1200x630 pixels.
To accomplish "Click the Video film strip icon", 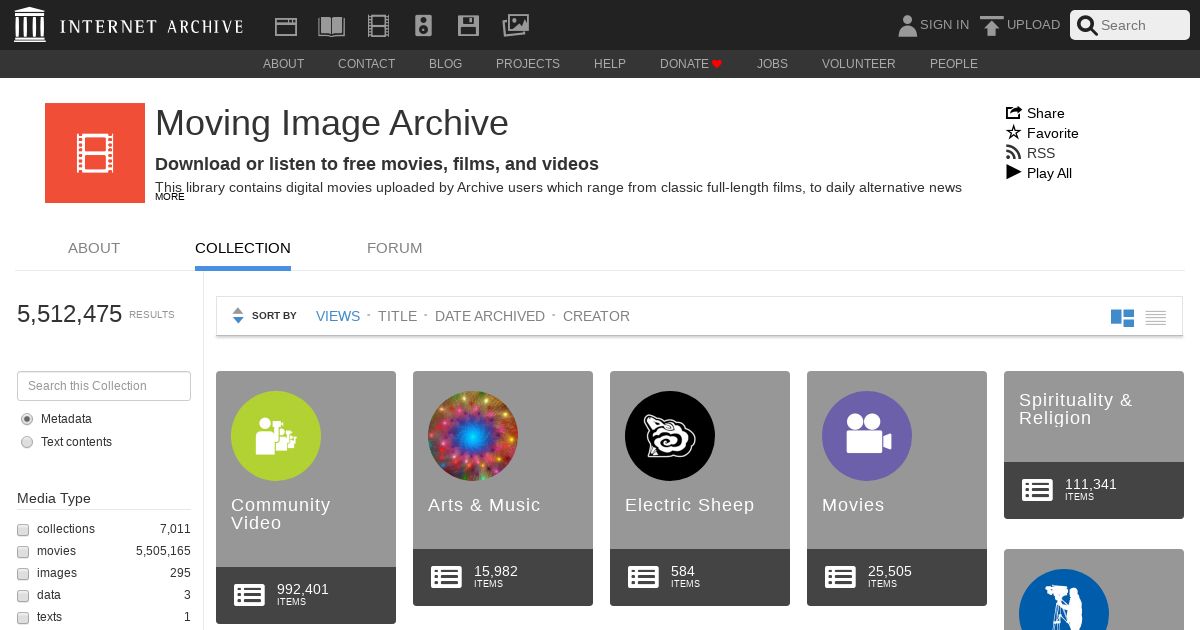I will coord(378,26).
